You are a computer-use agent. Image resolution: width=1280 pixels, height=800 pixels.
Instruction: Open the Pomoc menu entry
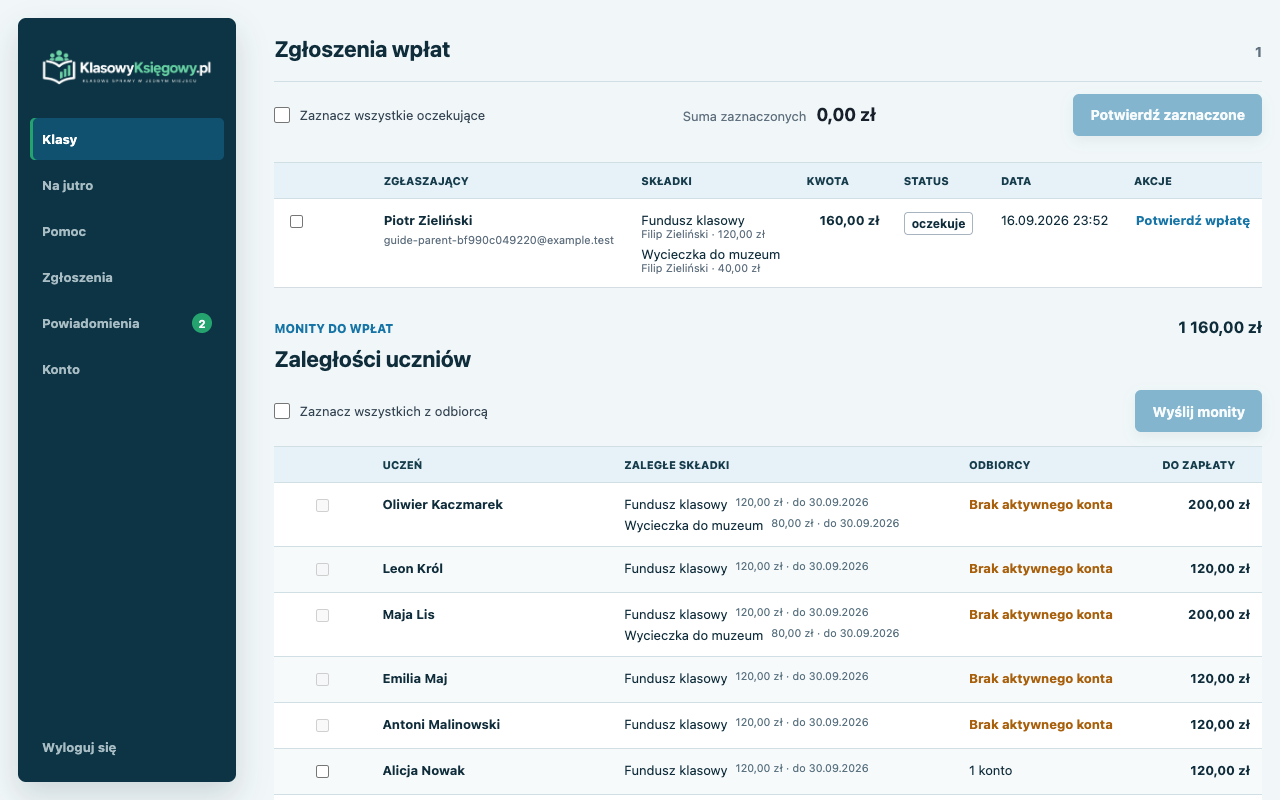(127, 231)
